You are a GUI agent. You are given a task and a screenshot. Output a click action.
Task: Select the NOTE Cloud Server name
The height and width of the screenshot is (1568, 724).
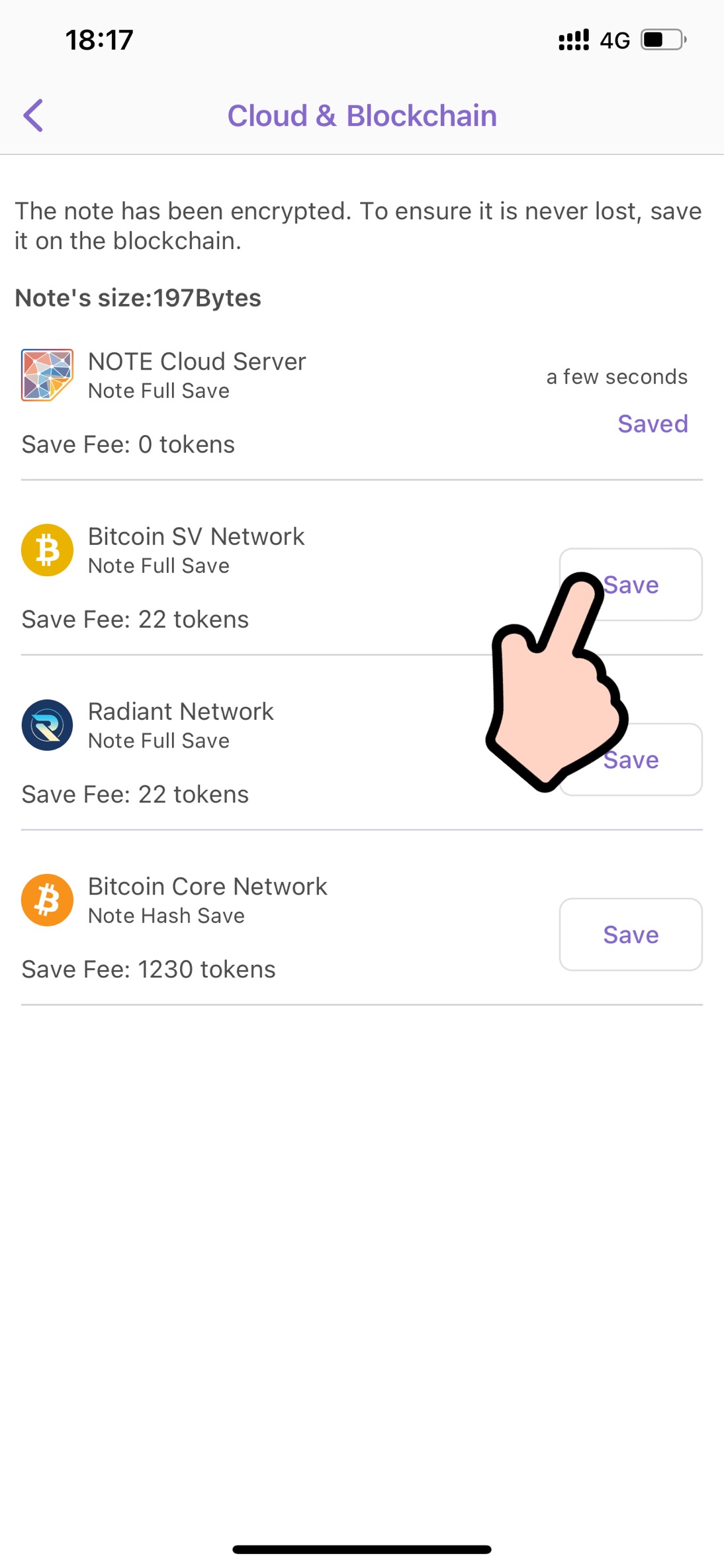(x=197, y=362)
